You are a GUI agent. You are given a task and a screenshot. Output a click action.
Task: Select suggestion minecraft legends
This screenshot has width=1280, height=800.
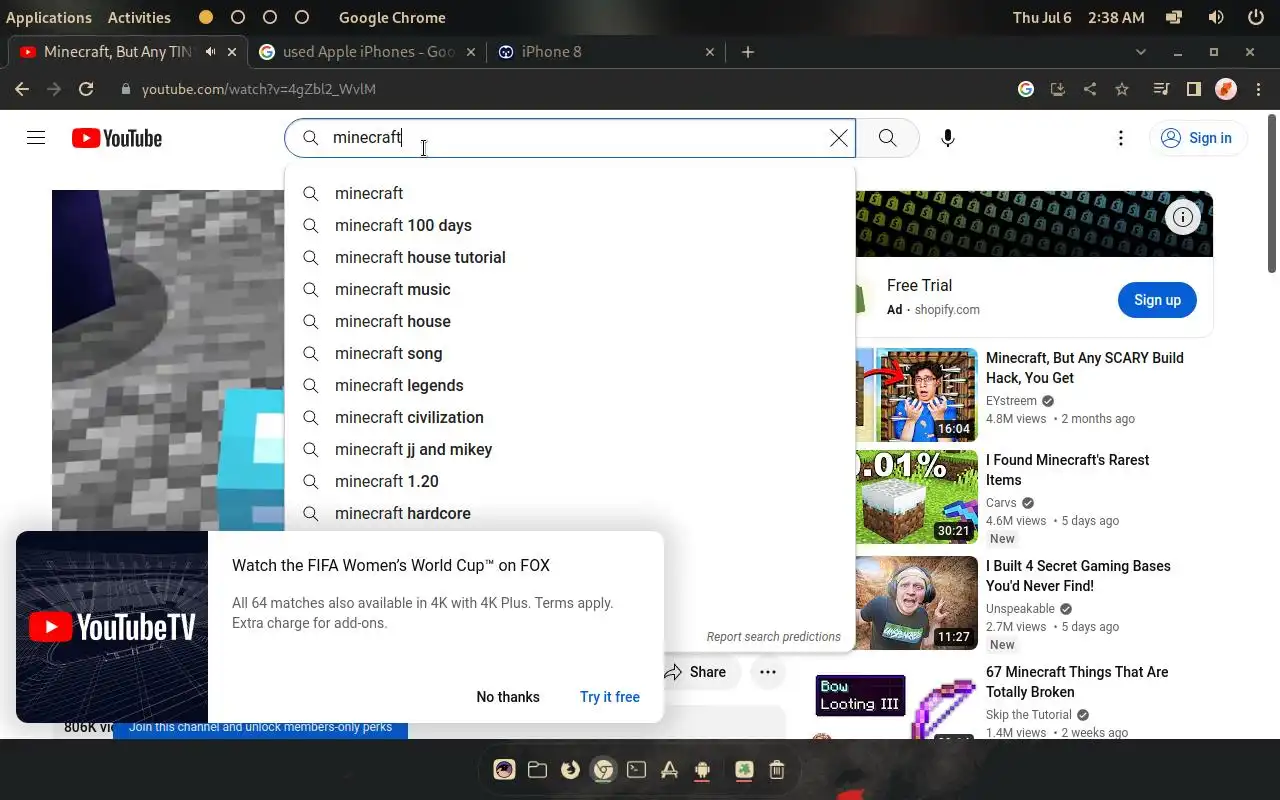pyautogui.click(x=570, y=385)
